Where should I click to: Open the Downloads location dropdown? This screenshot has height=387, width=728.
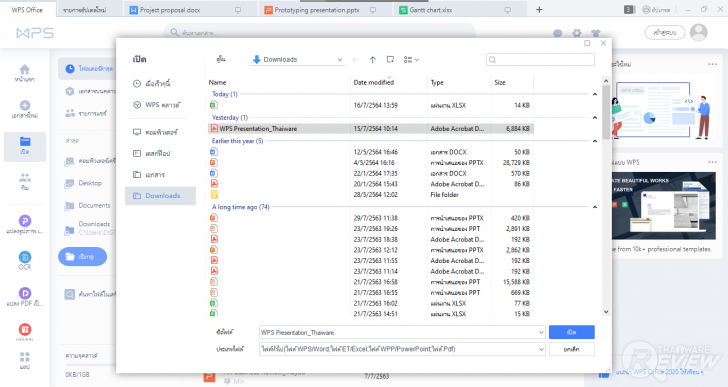(x=297, y=59)
